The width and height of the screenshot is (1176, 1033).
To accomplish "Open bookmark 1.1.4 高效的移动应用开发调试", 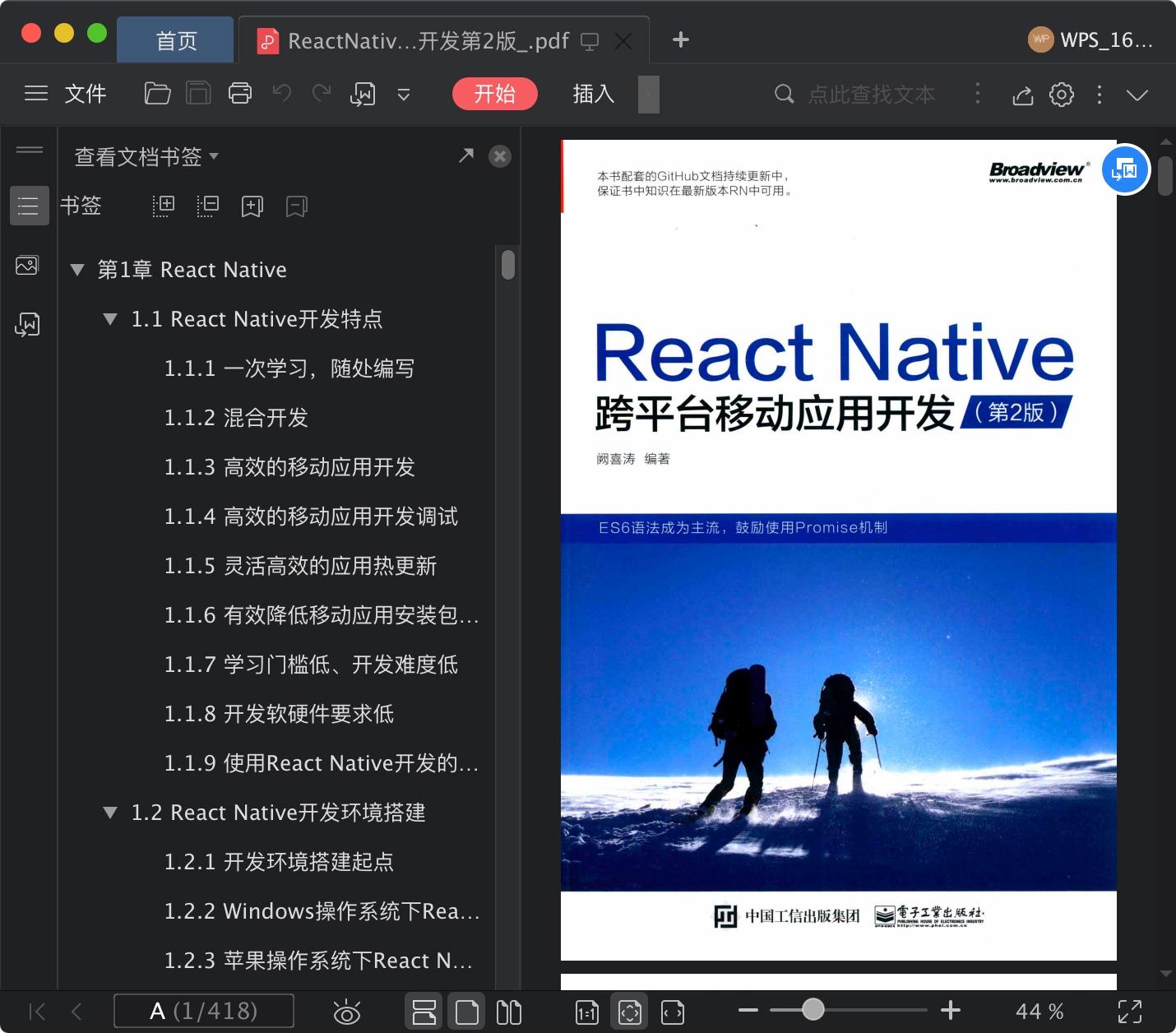I will click(x=311, y=516).
